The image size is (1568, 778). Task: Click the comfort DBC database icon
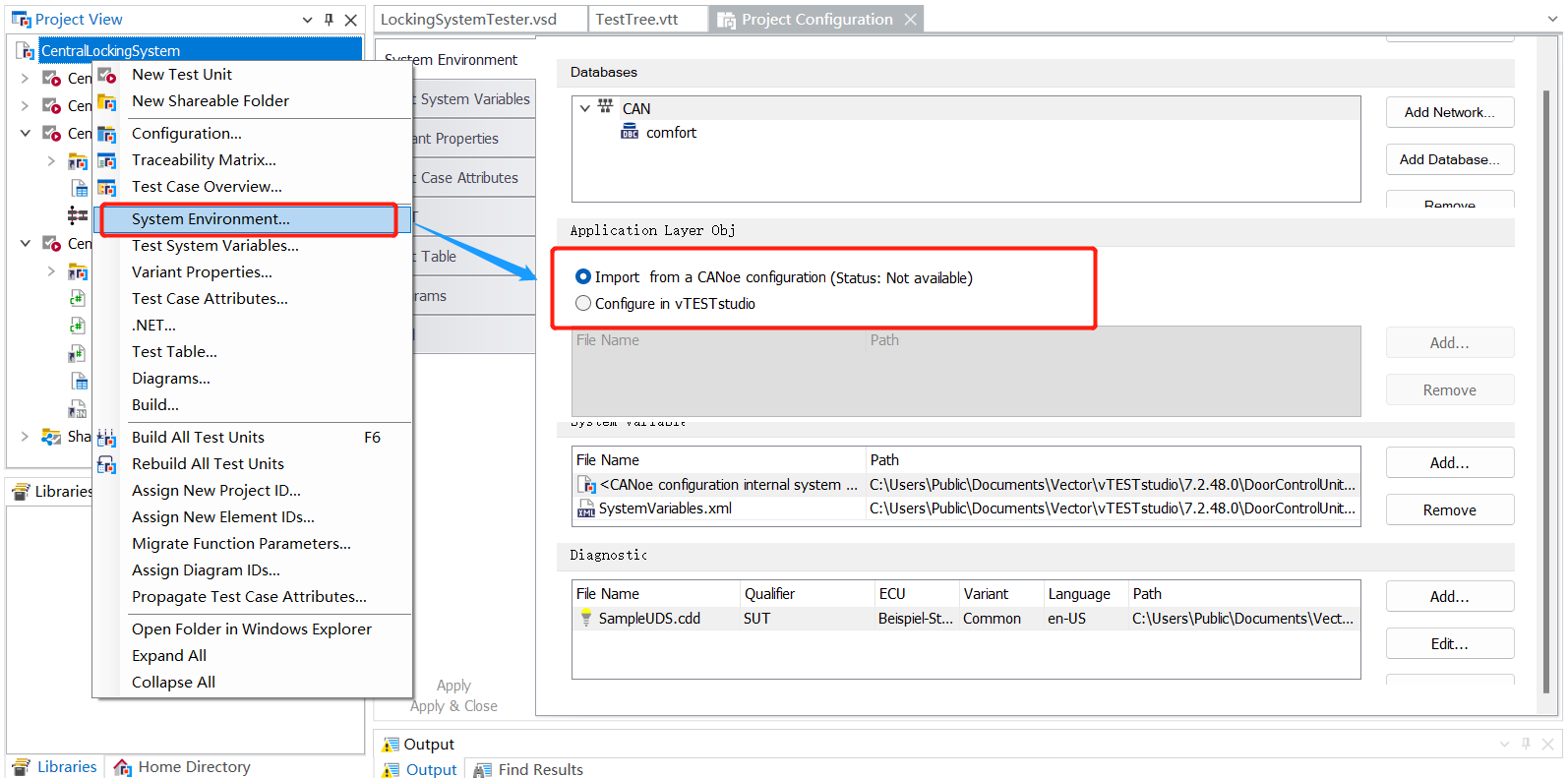pos(630,132)
